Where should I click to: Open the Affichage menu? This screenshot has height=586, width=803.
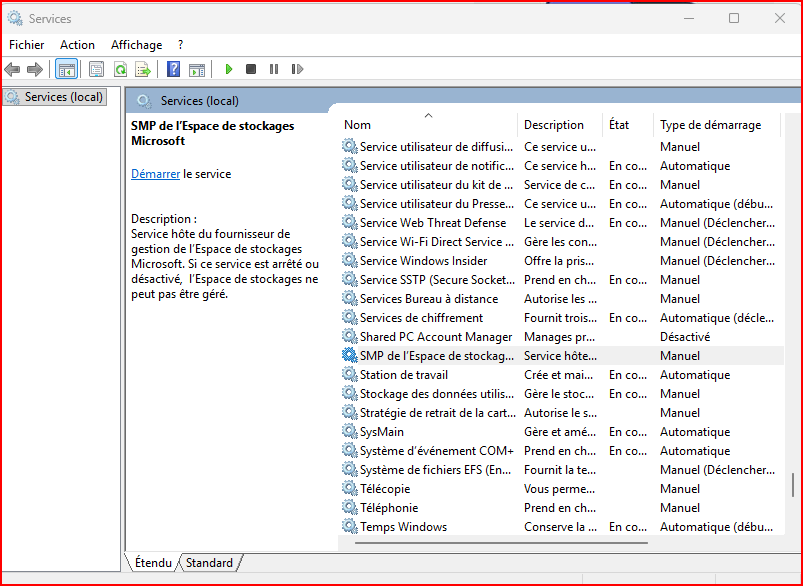136,45
